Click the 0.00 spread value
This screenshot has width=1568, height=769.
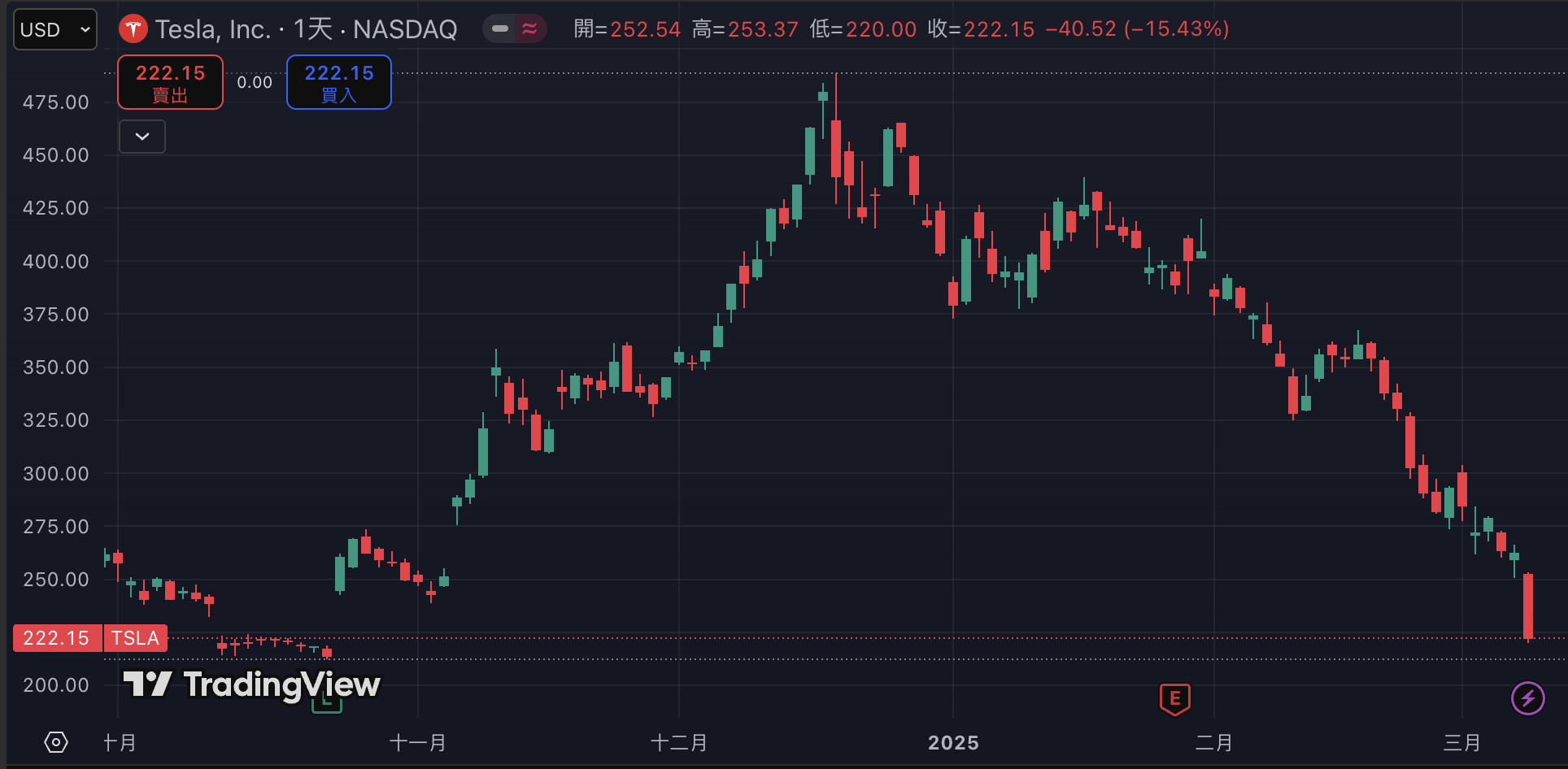point(255,82)
